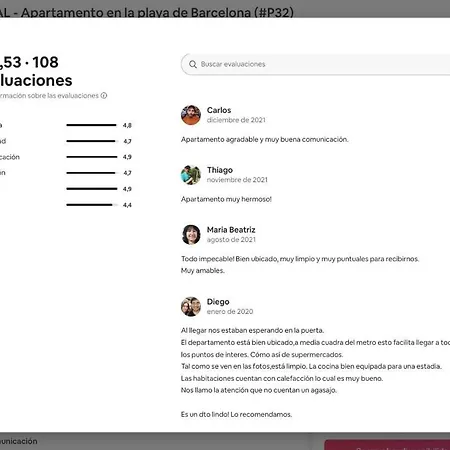Viewport: 450px width, 450px height.
Task: Click reviewer name Diego
Action: tap(218, 302)
